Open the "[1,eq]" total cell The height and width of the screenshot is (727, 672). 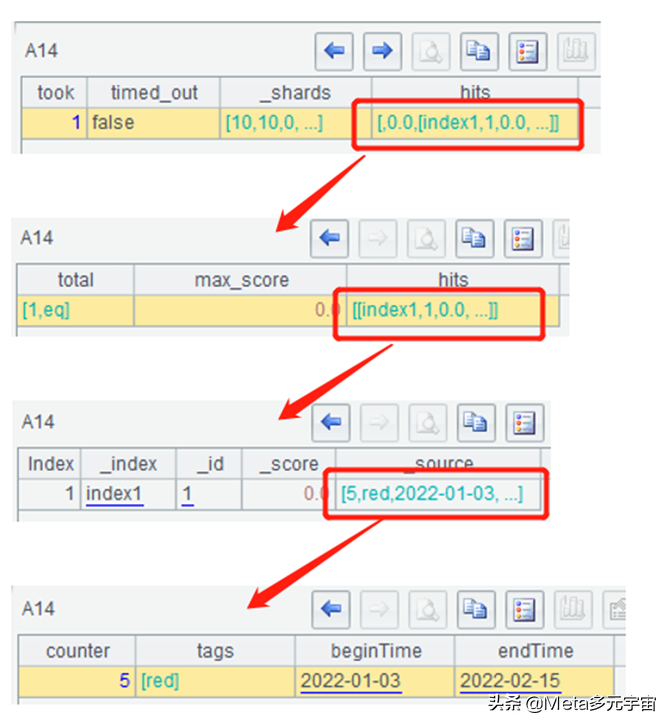76,310
